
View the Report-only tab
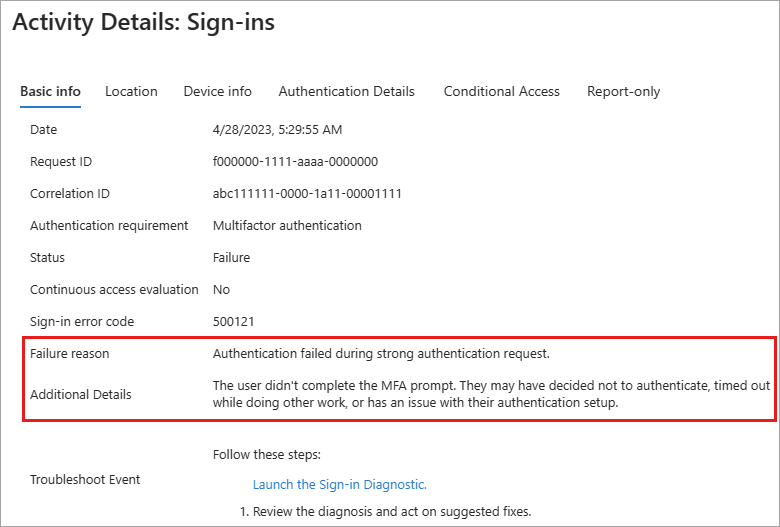click(623, 92)
